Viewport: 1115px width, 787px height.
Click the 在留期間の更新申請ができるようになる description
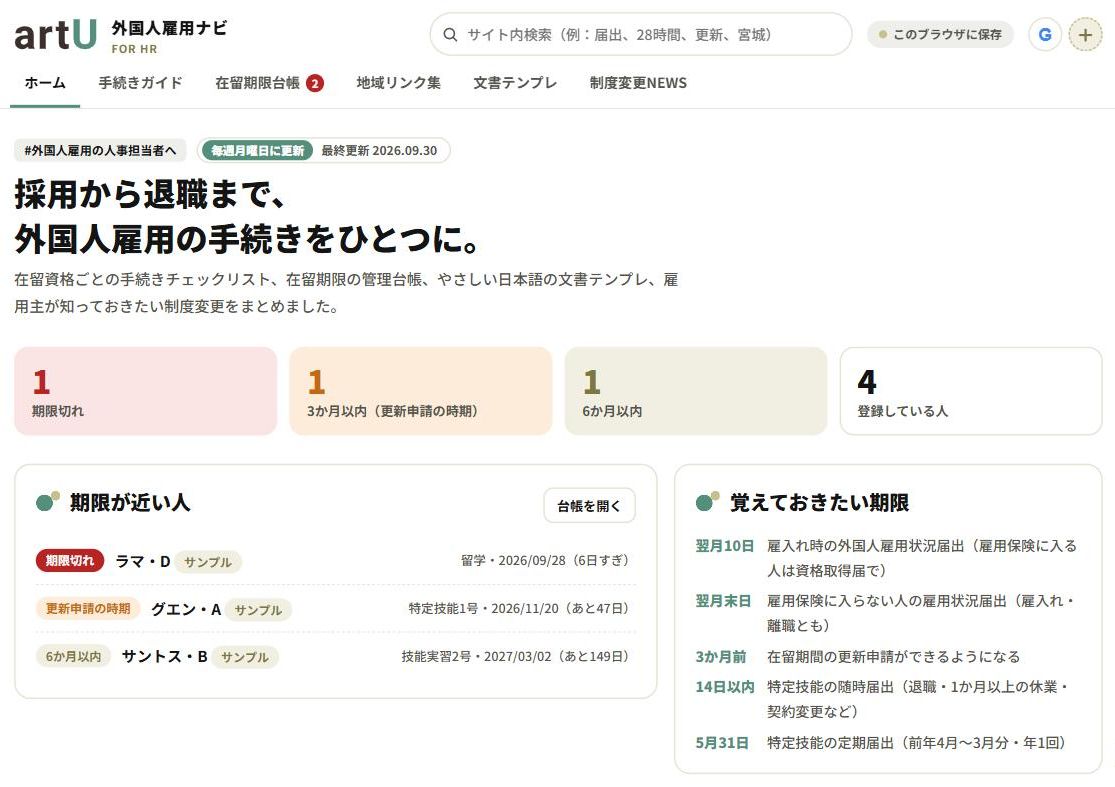coord(893,656)
